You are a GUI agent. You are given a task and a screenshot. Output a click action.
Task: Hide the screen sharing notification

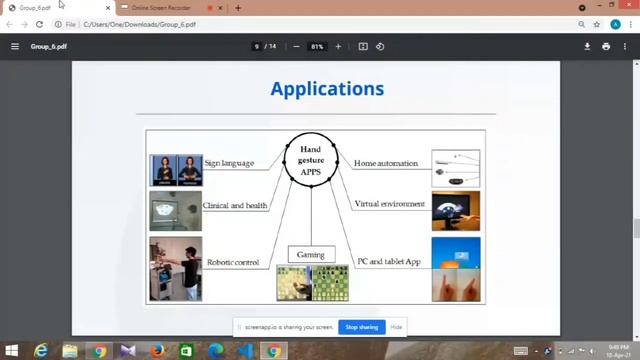pyautogui.click(x=396, y=327)
